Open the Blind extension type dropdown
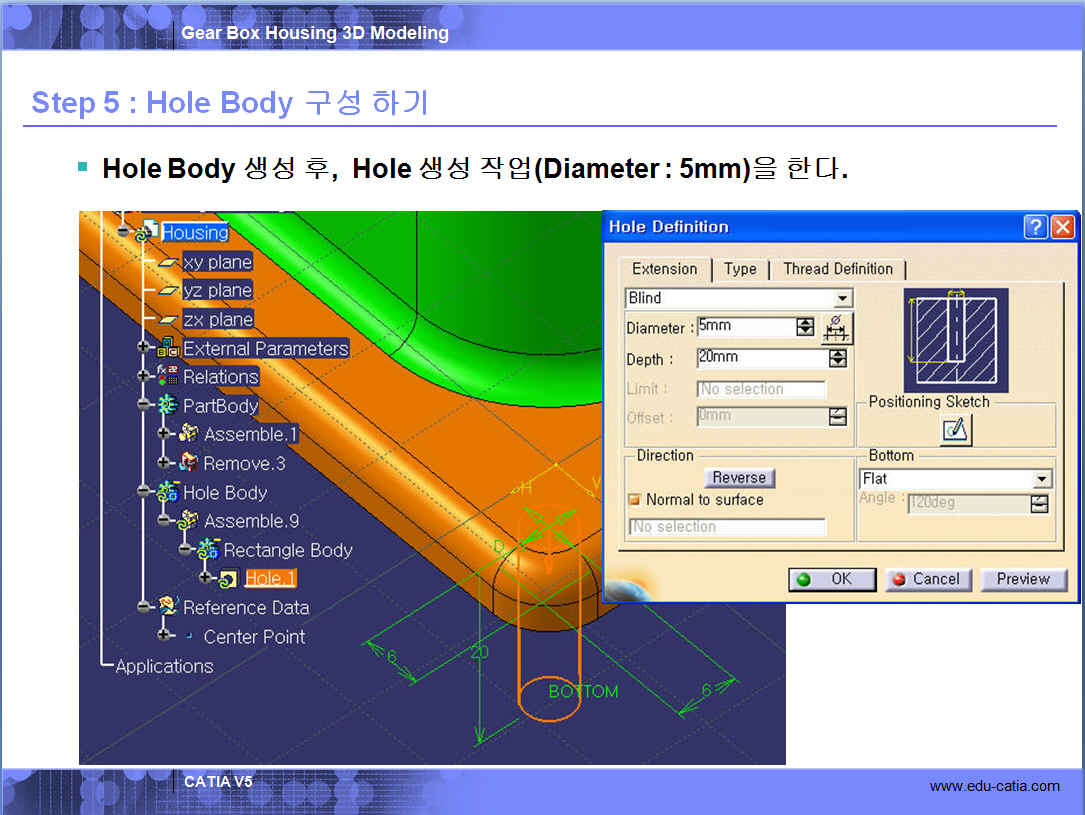1085x815 pixels. 843,298
